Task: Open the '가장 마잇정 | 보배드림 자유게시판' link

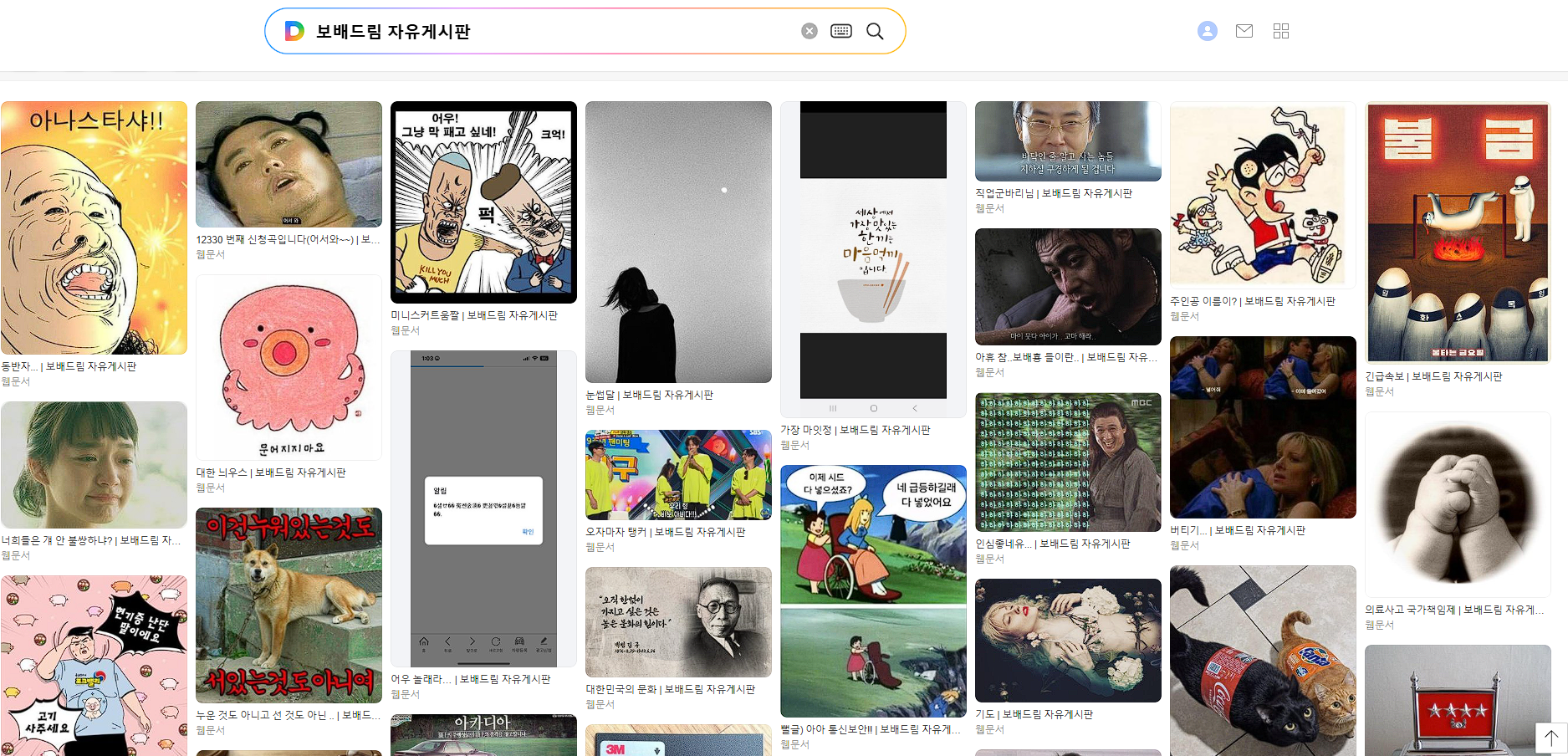Action: [x=855, y=430]
